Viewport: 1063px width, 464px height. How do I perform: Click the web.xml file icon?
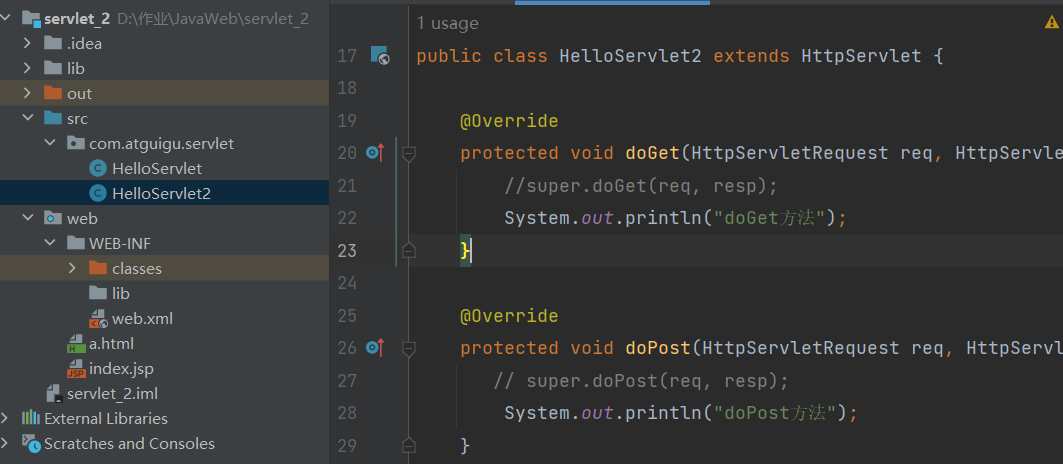[x=98, y=319]
